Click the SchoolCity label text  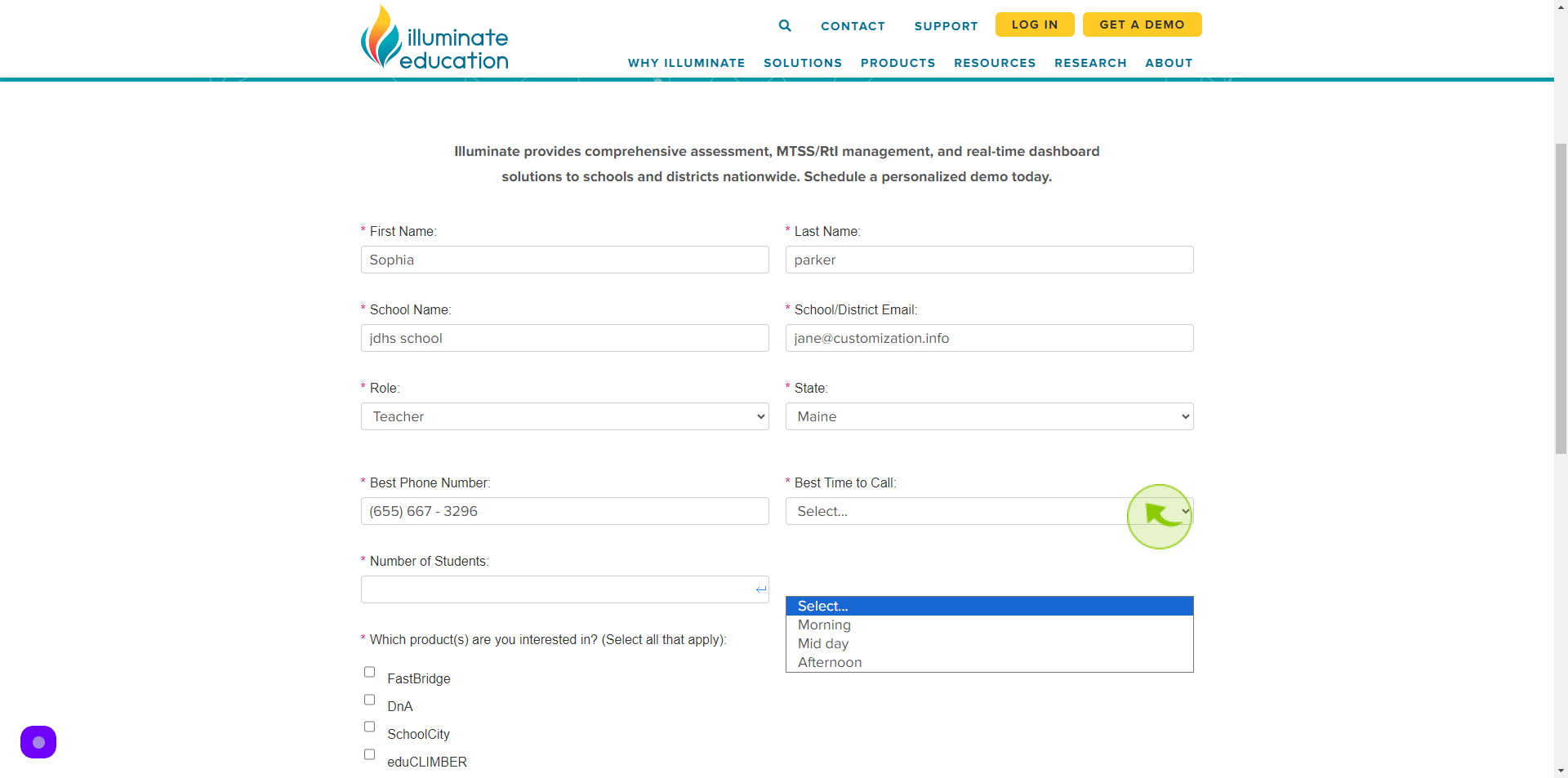tap(418, 734)
